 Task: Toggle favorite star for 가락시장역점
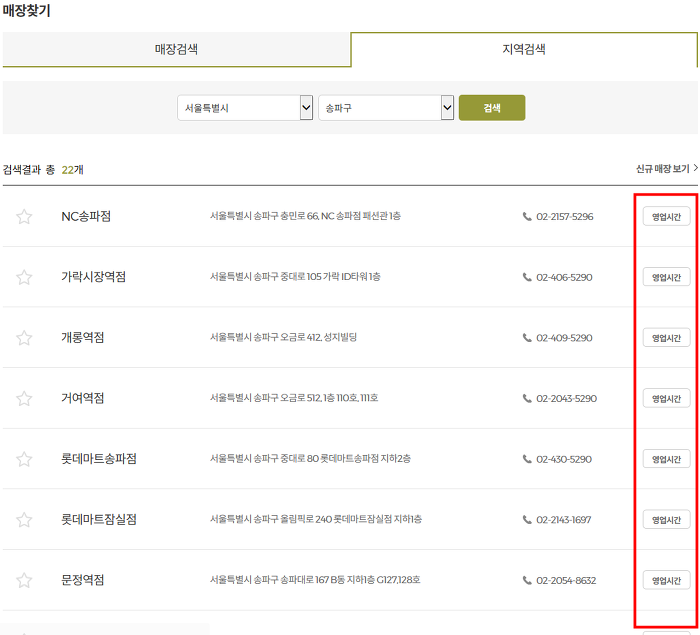click(24, 277)
